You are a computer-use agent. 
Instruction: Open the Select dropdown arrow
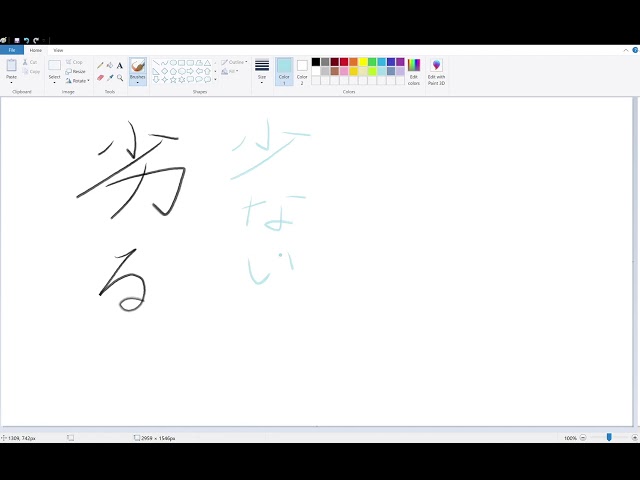pyautogui.click(x=54, y=82)
